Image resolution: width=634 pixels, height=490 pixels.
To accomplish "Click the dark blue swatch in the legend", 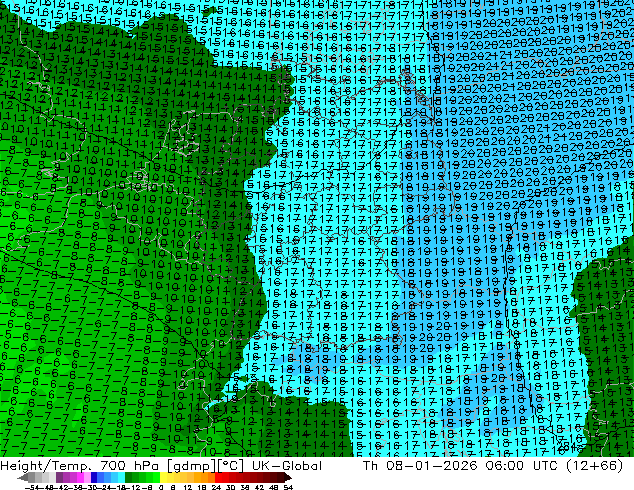I will point(94,478).
